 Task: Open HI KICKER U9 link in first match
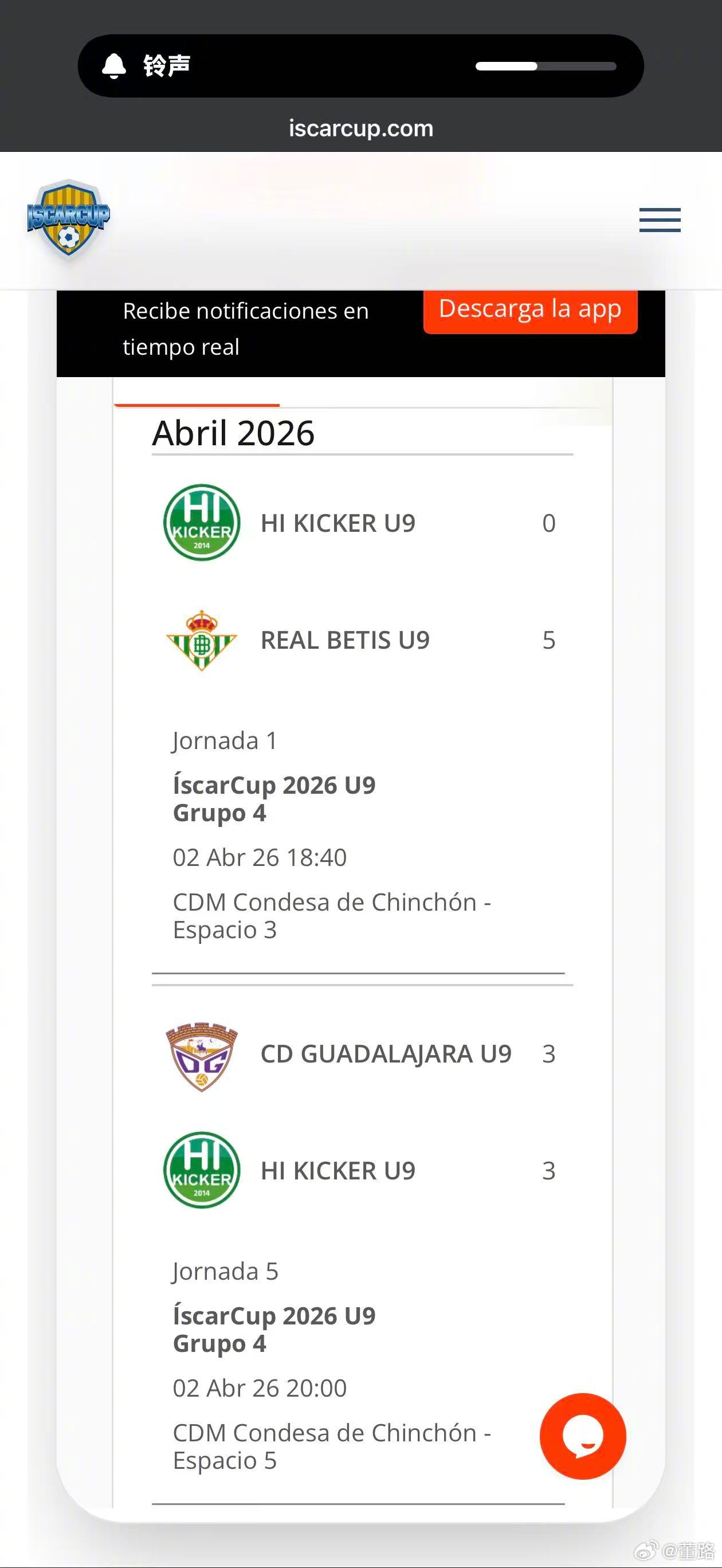click(338, 523)
